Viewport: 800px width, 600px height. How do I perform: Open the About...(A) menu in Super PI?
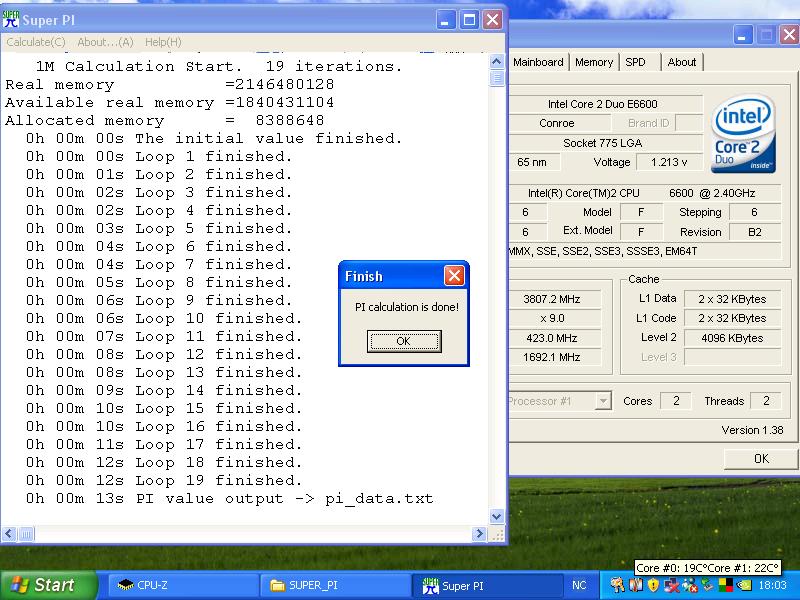point(105,42)
